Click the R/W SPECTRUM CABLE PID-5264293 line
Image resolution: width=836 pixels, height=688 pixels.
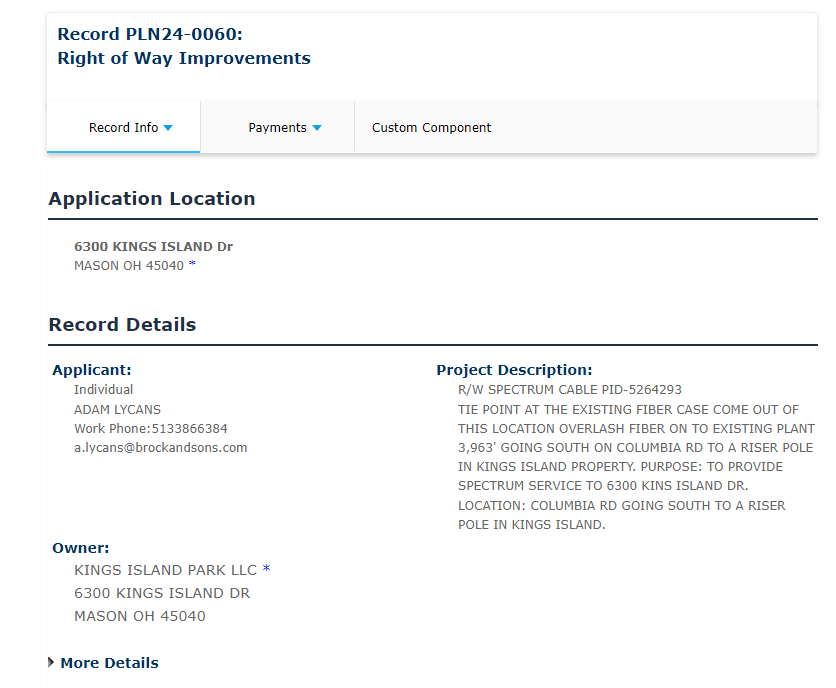pos(569,390)
